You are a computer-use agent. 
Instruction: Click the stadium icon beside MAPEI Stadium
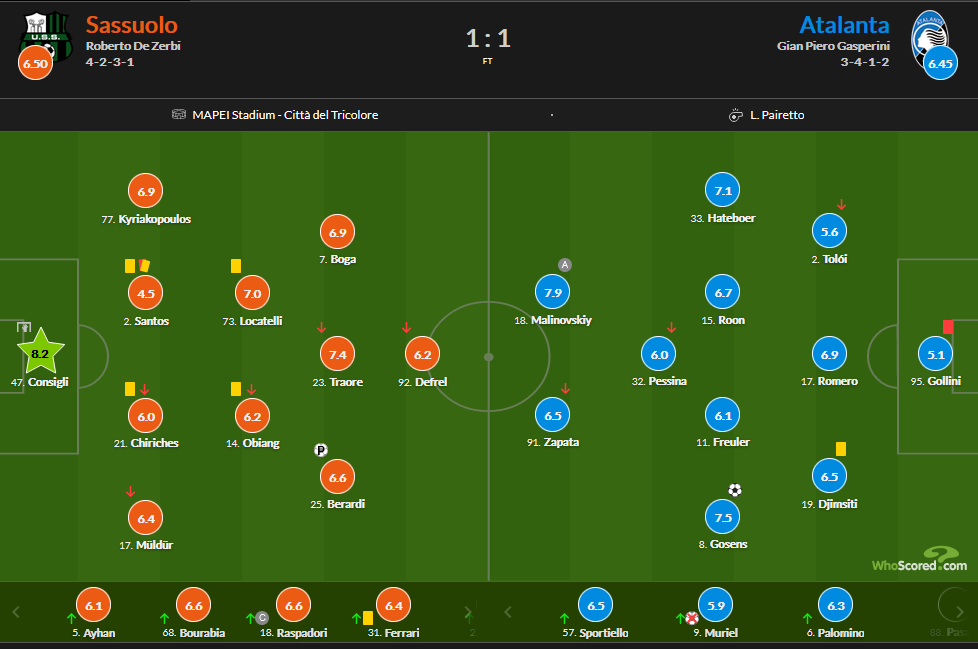[179, 115]
